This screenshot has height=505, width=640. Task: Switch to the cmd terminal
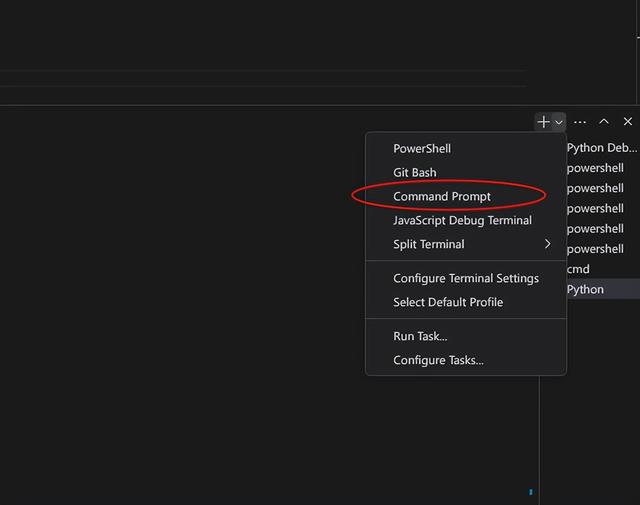click(579, 269)
